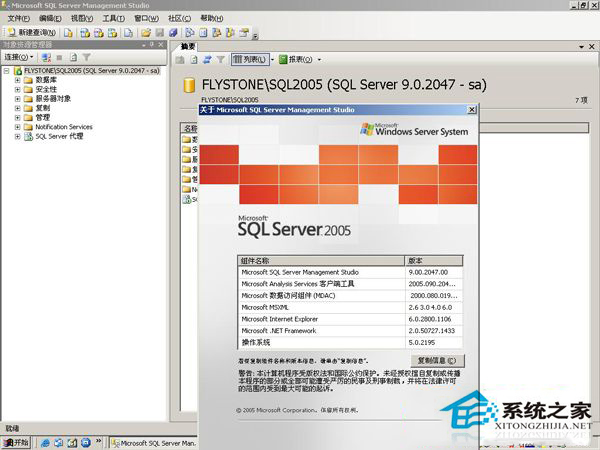Close the About SQL Server Management Studio dialog
Viewport: 600px width, 450px height.
[x=472, y=110]
